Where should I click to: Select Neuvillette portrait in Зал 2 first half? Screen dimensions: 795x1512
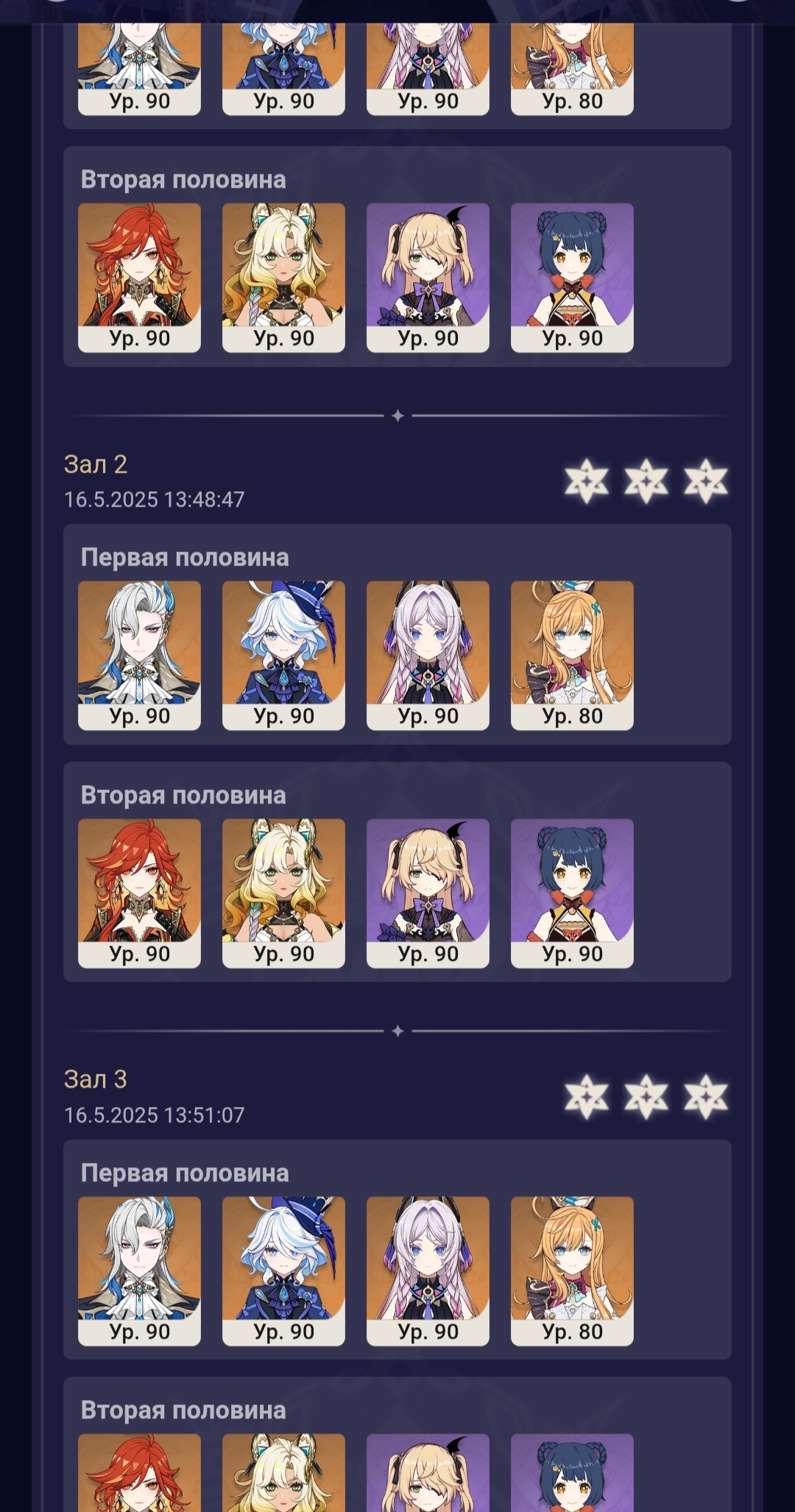(139, 655)
